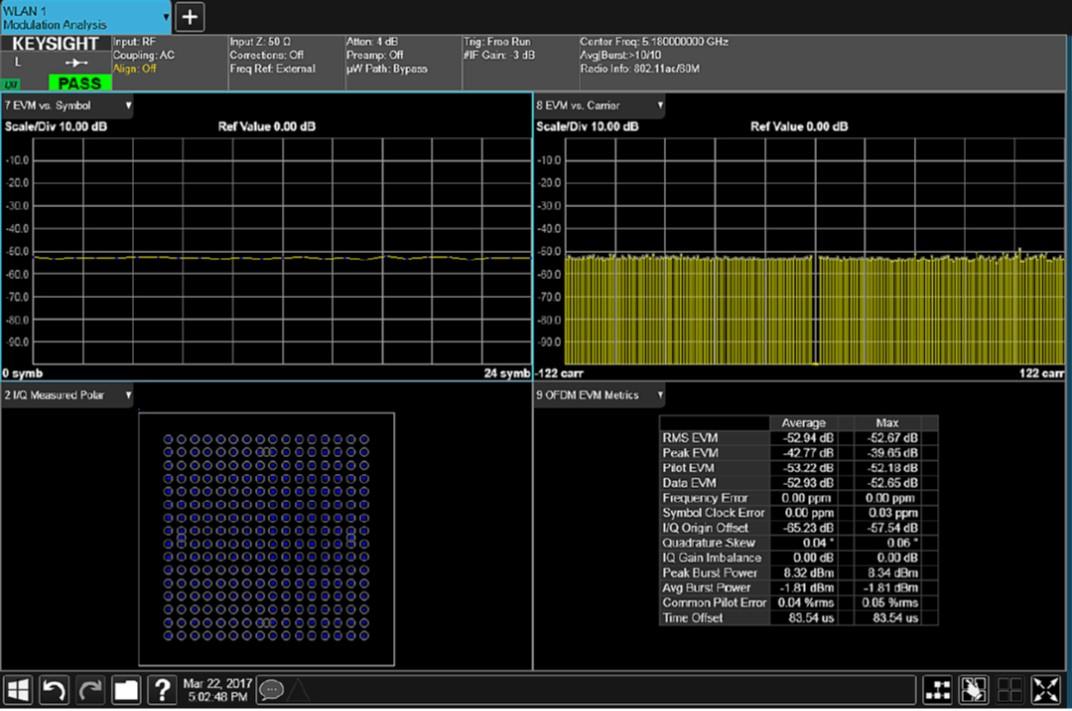Open the I/Q Measured Polar window dropdown

click(x=128, y=396)
